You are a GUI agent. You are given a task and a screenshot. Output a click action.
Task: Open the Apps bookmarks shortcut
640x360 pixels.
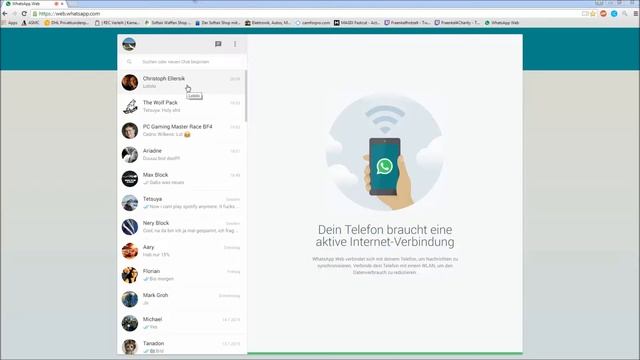(x=10, y=23)
